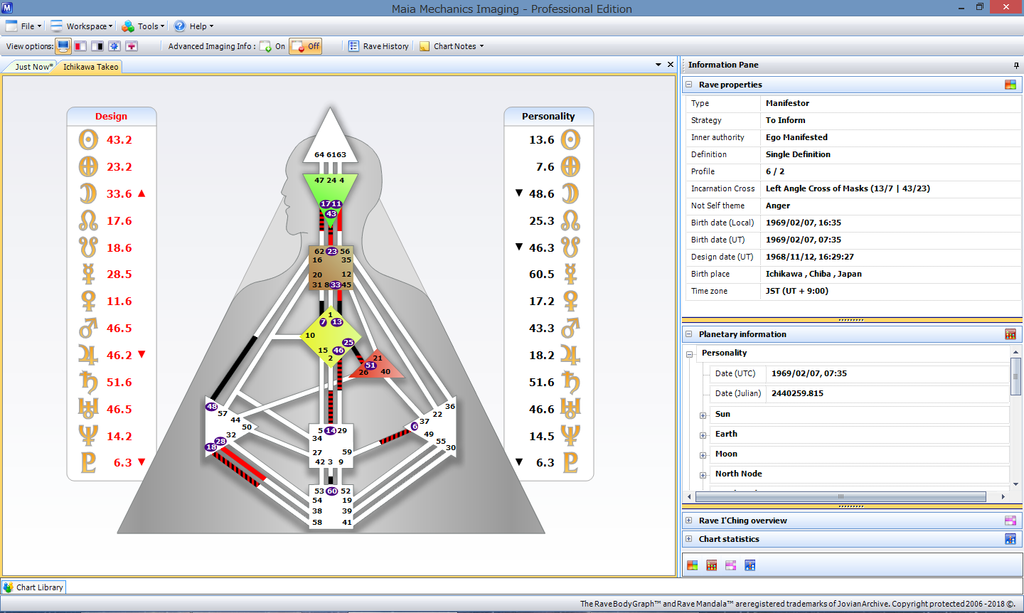Viewport: 1024px width, 613px height.
Task: Expand the Moon planetary row
Action: coord(703,455)
